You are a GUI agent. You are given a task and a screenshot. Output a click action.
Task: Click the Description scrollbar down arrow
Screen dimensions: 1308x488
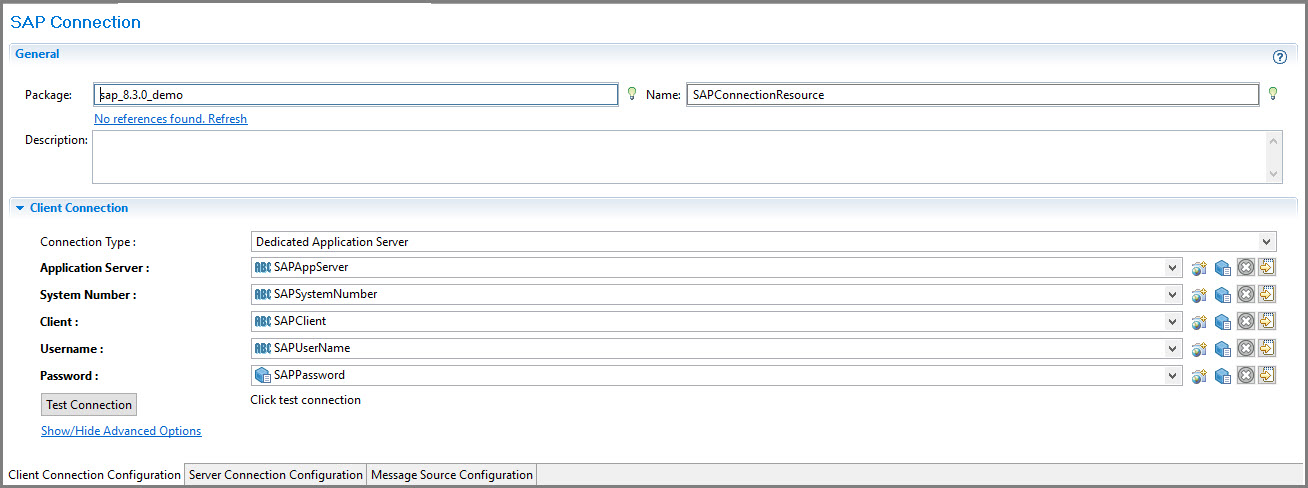click(1274, 174)
